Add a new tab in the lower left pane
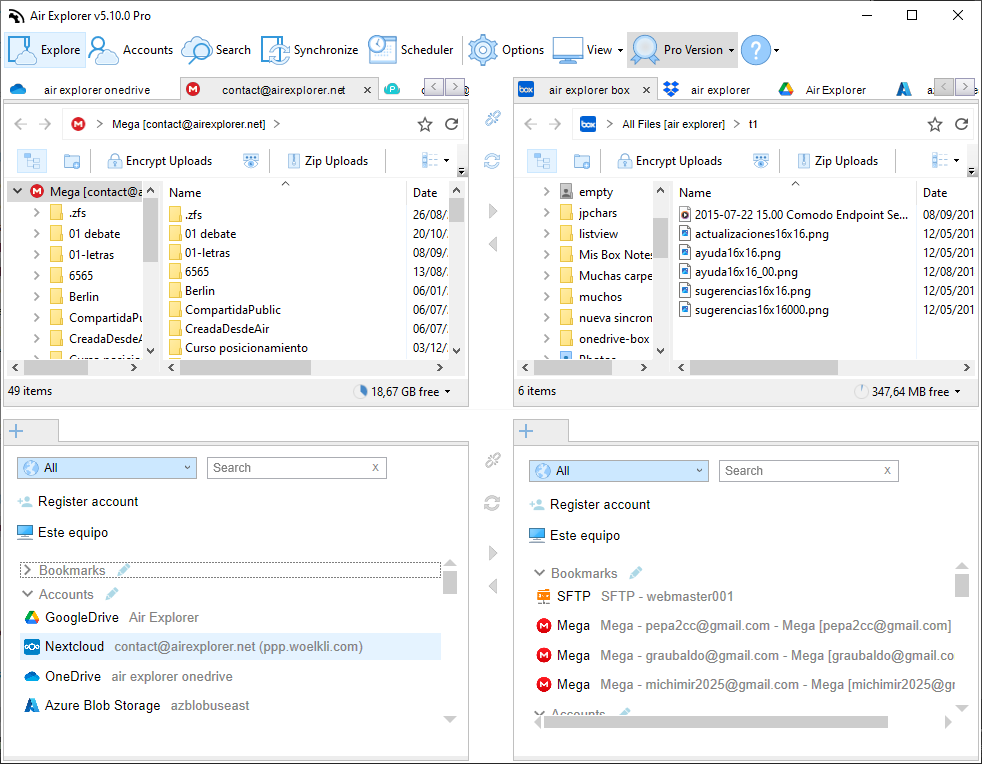982x764 pixels. click(17, 431)
